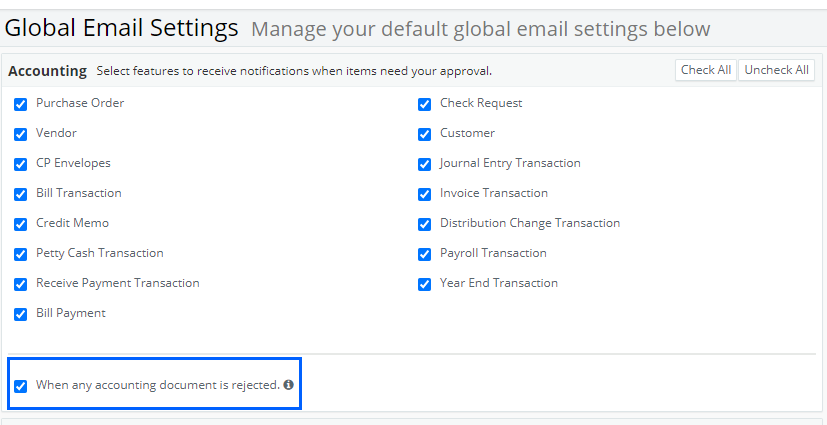Viewport: 827px width, 425px height.
Task: Toggle Distribution Change Transaction checkbox
Action: tap(425, 224)
